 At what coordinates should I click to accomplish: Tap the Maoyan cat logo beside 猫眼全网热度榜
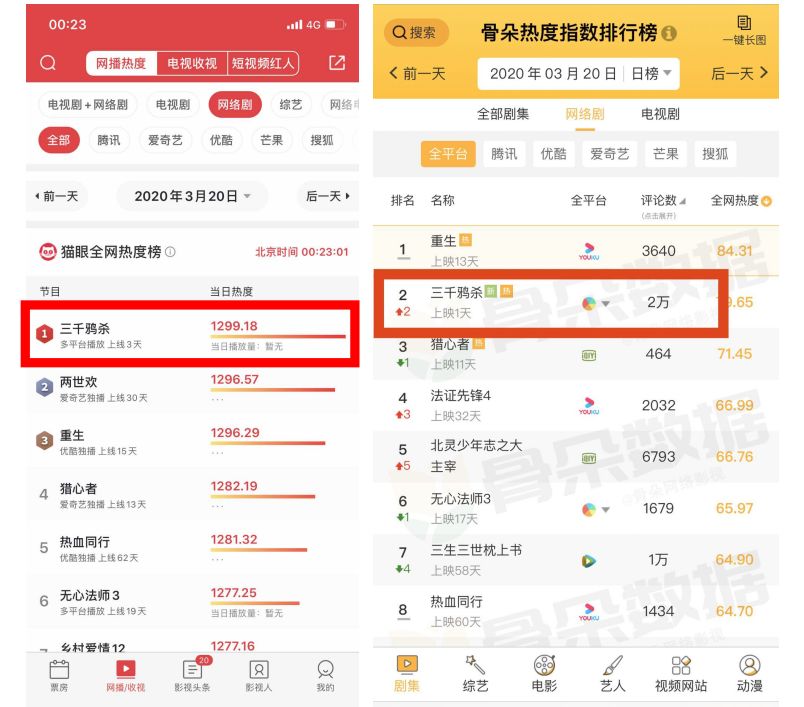pyautogui.click(x=48, y=252)
